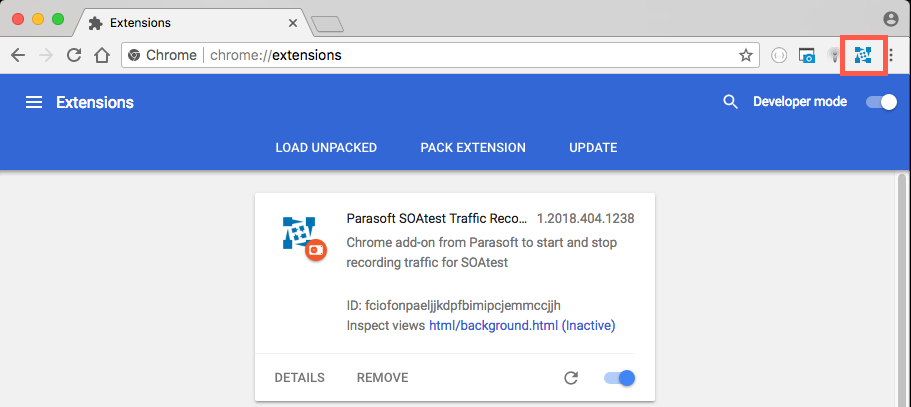Click the Parasoft SOAtest toolbar extension icon
911x407 pixels.
pos(863,55)
